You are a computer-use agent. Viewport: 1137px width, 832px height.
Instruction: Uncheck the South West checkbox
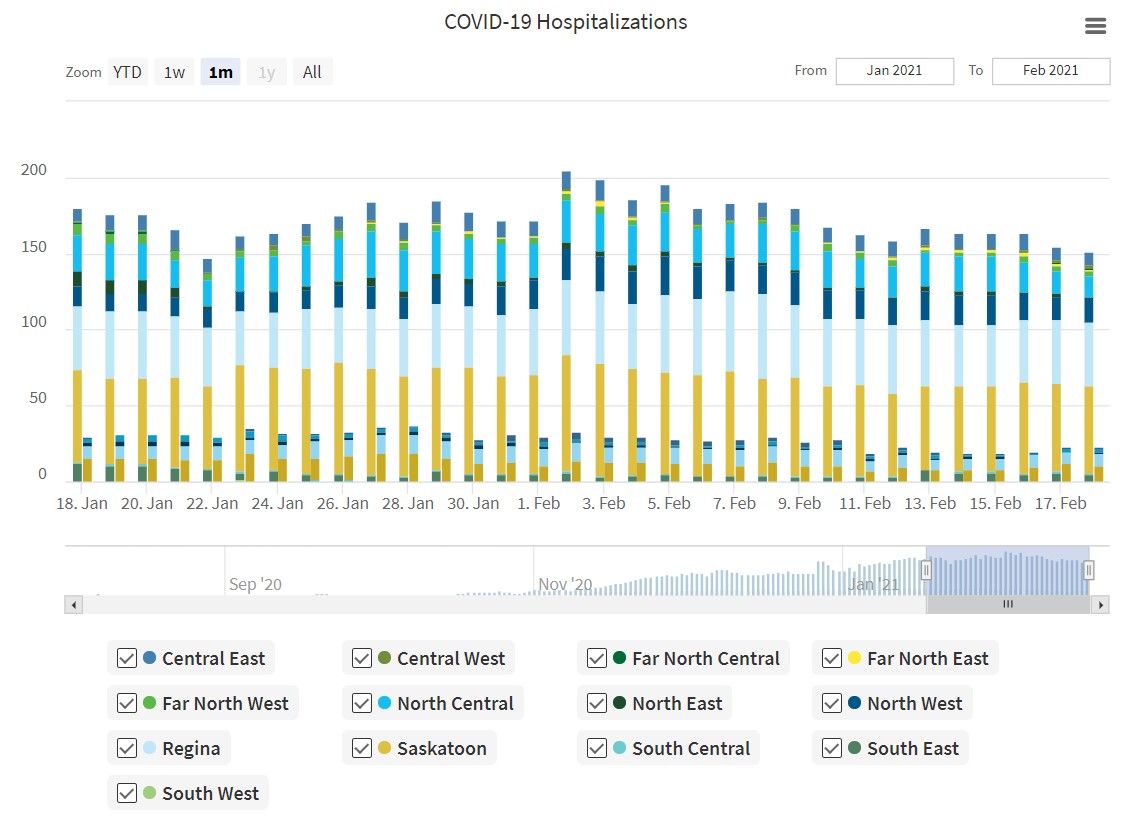click(127, 794)
